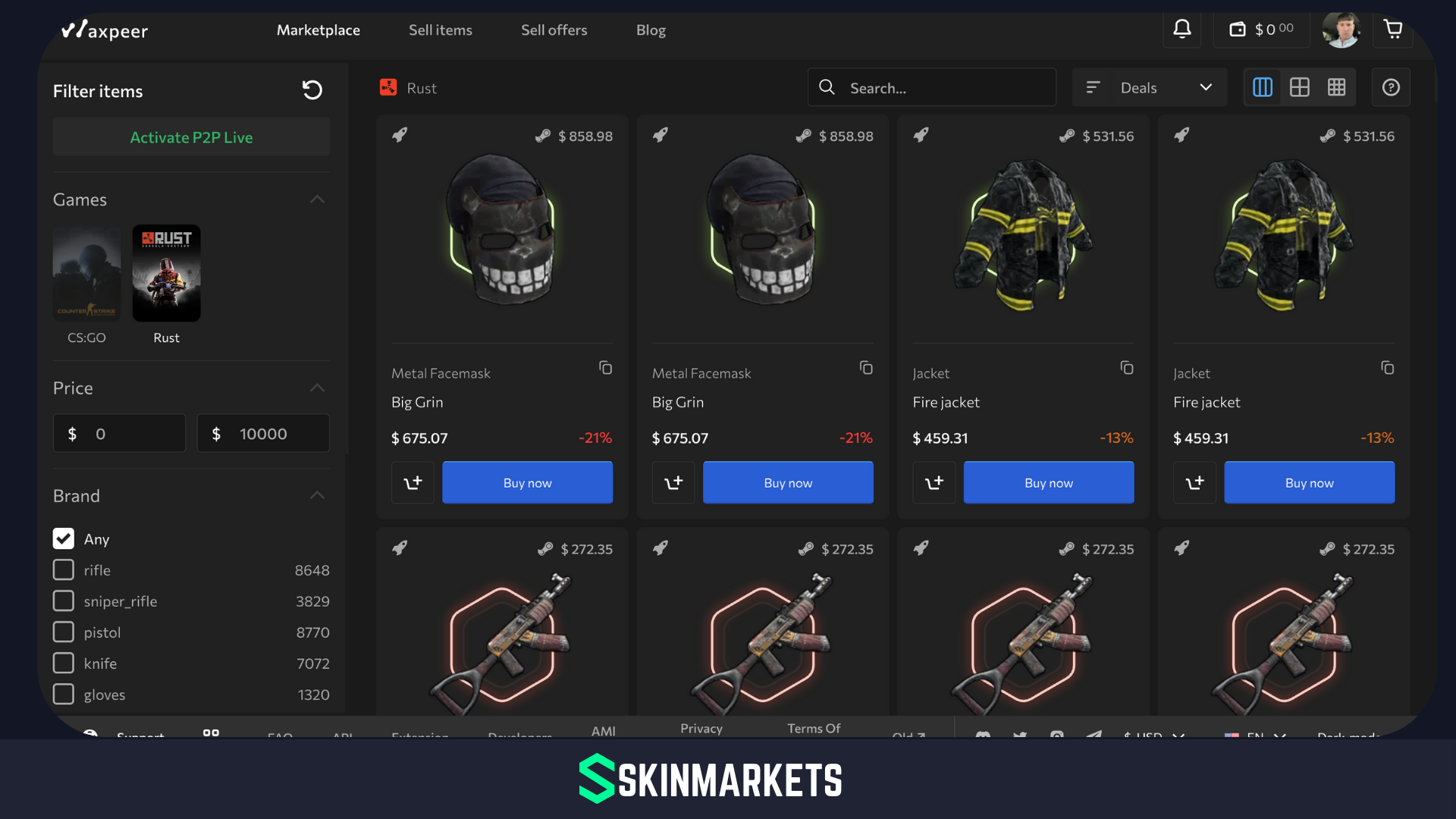Screen dimensions: 1456x819
Task: Uncheck the Any brand checkbox
Action: [x=64, y=538]
